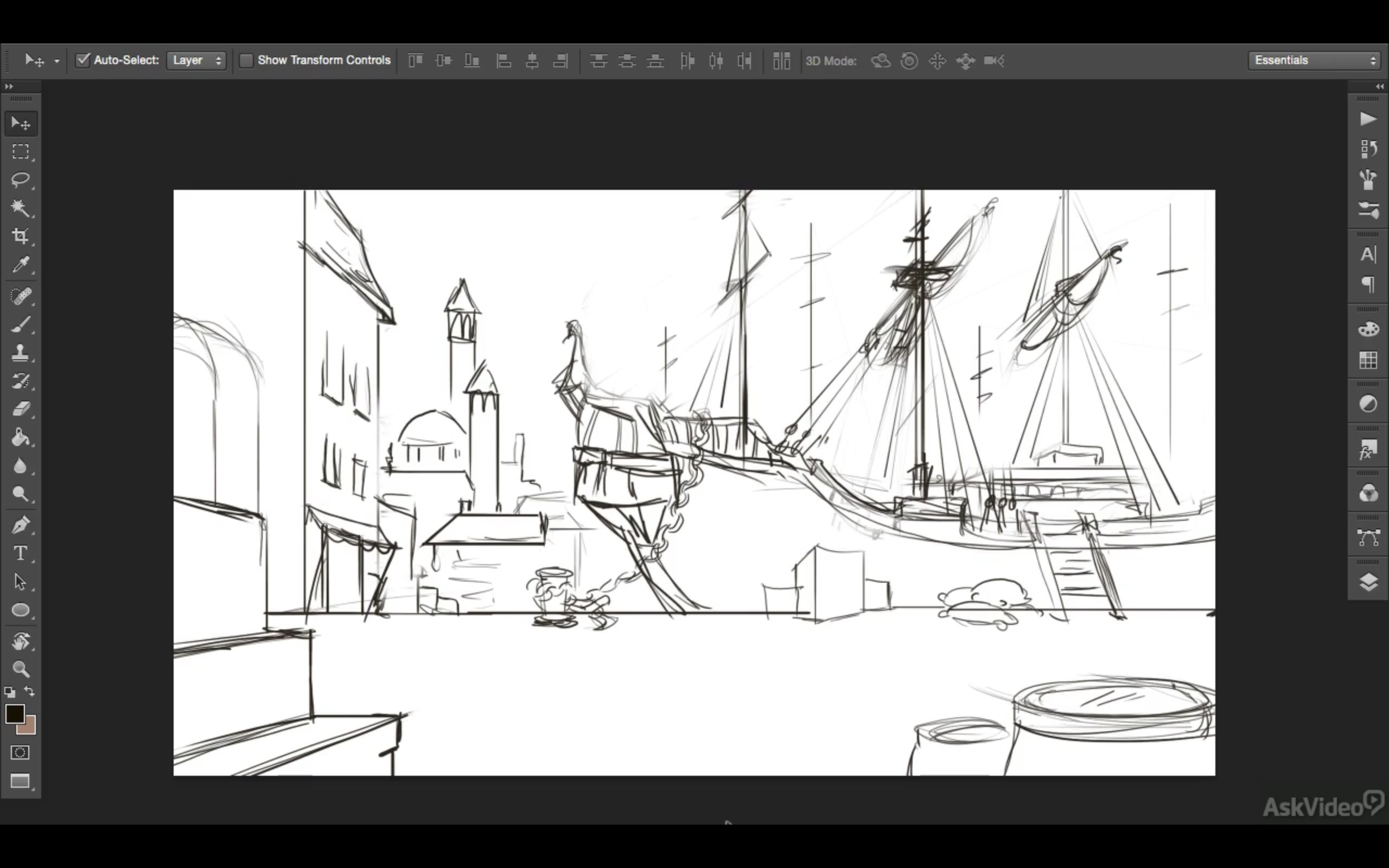1389x868 pixels.
Task: Choose 3D Scale camera icon
Action: pyautogui.click(x=994, y=60)
